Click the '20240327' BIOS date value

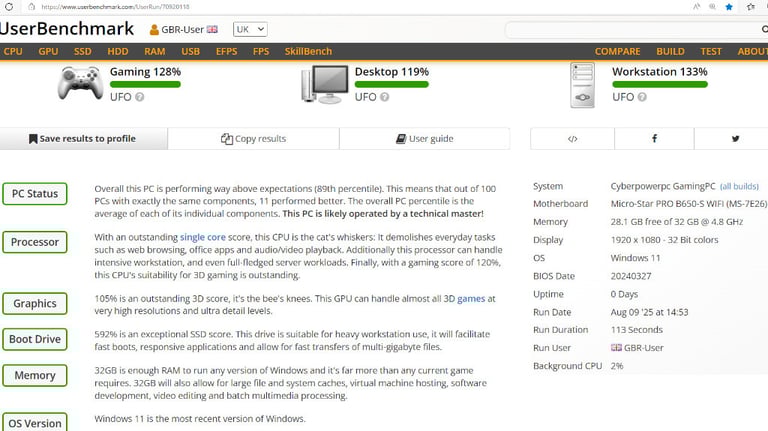(x=631, y=276)
